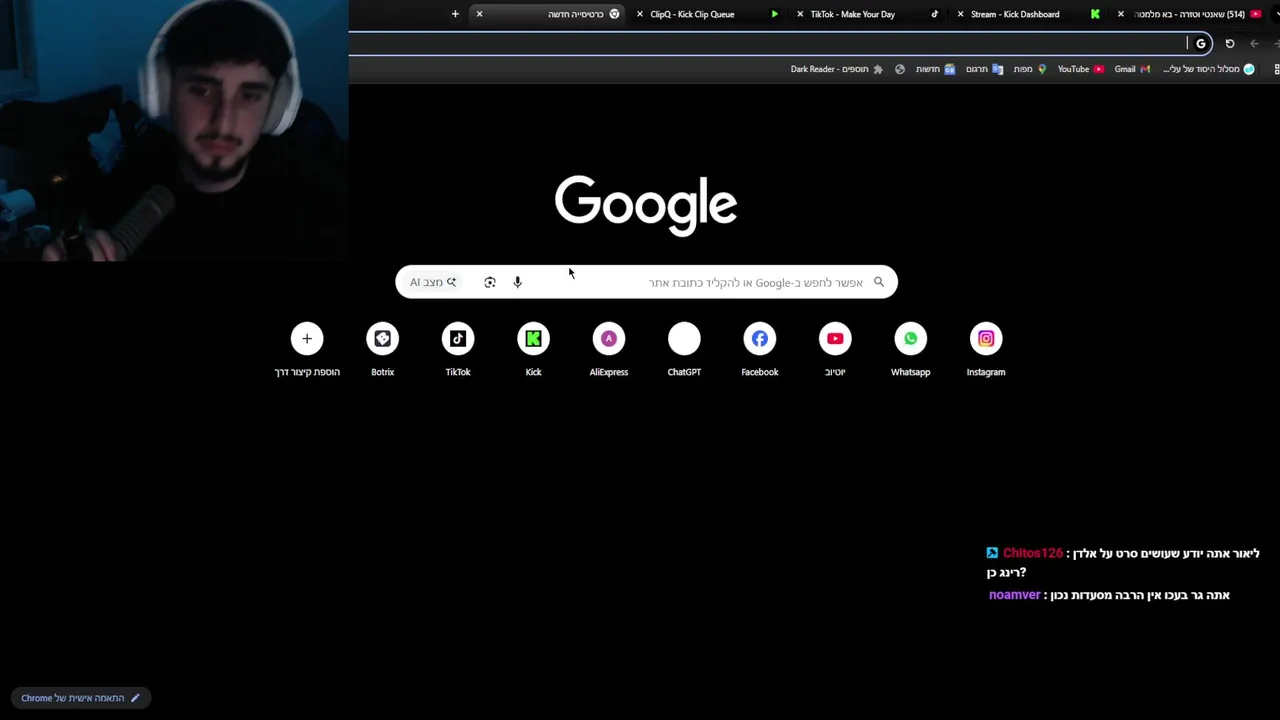Open the ChatGPT shortcut
Viewport: 1280px width, 720px height.
point(684,349)
